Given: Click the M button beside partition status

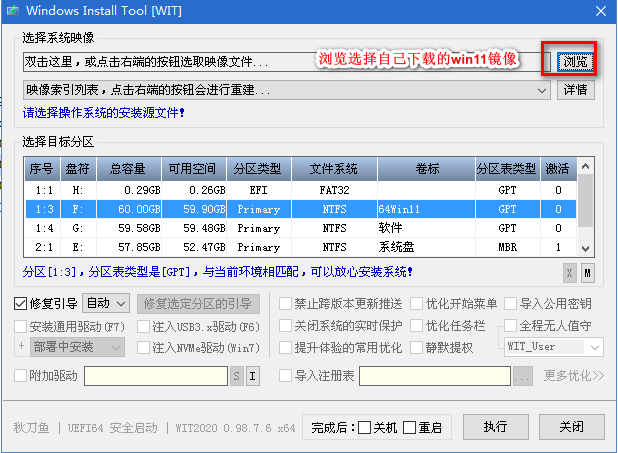Looking at the screenshot, I should click(x=588, y=273).
